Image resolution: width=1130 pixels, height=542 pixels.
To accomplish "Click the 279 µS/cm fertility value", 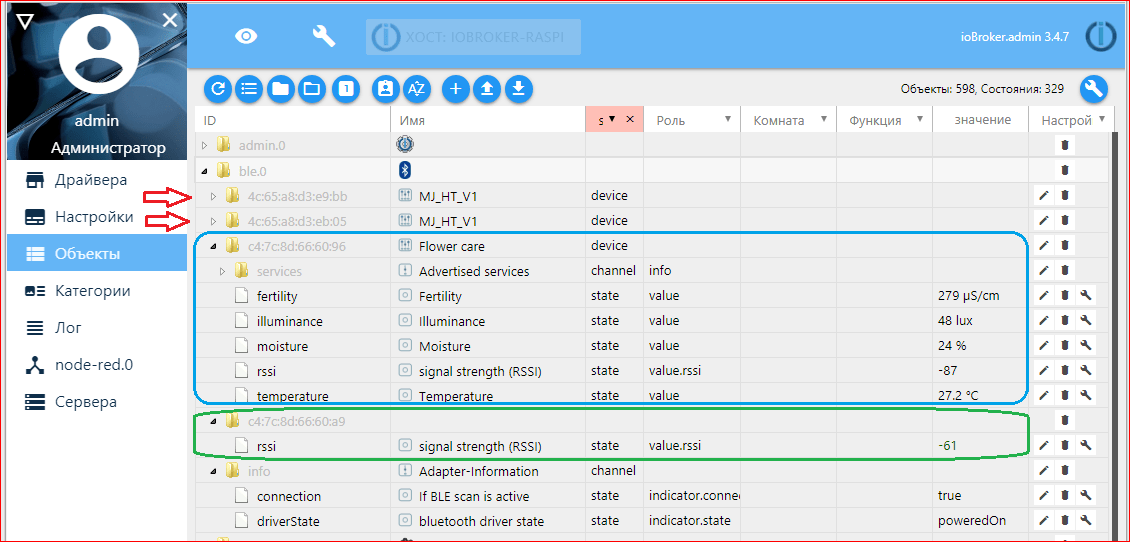I will [969, 296].
